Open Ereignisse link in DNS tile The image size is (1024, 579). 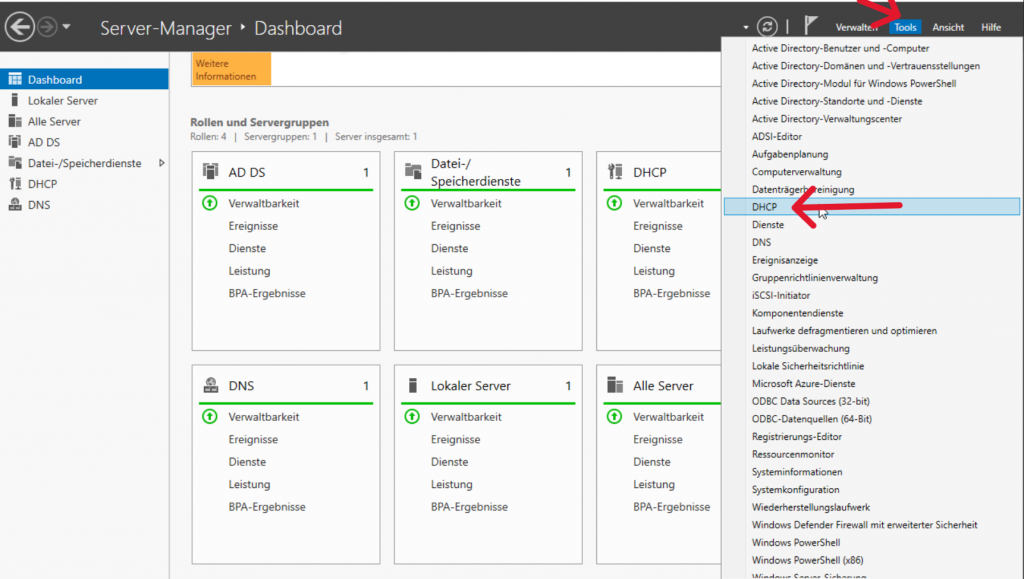click(x=253, y=439)
